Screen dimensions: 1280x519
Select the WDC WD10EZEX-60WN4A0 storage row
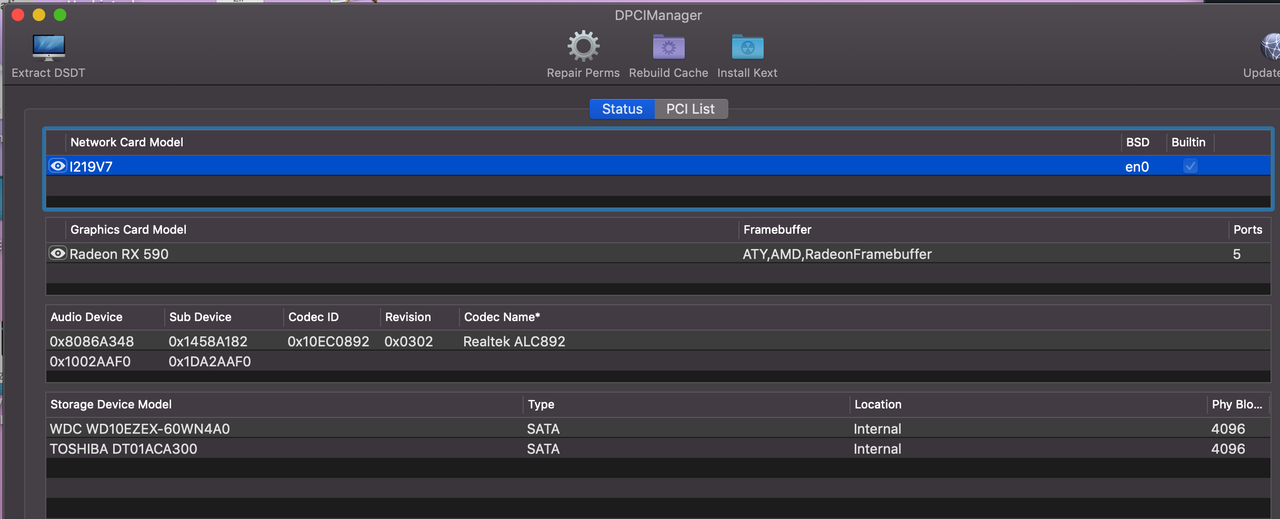[x=658, y=429]
